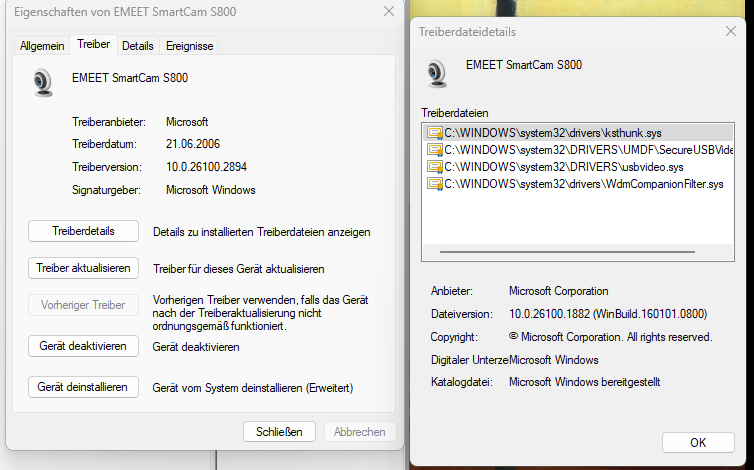Click the Anbieter value Microsoft Corporation

pyautogui.click(x=559, y=291)
